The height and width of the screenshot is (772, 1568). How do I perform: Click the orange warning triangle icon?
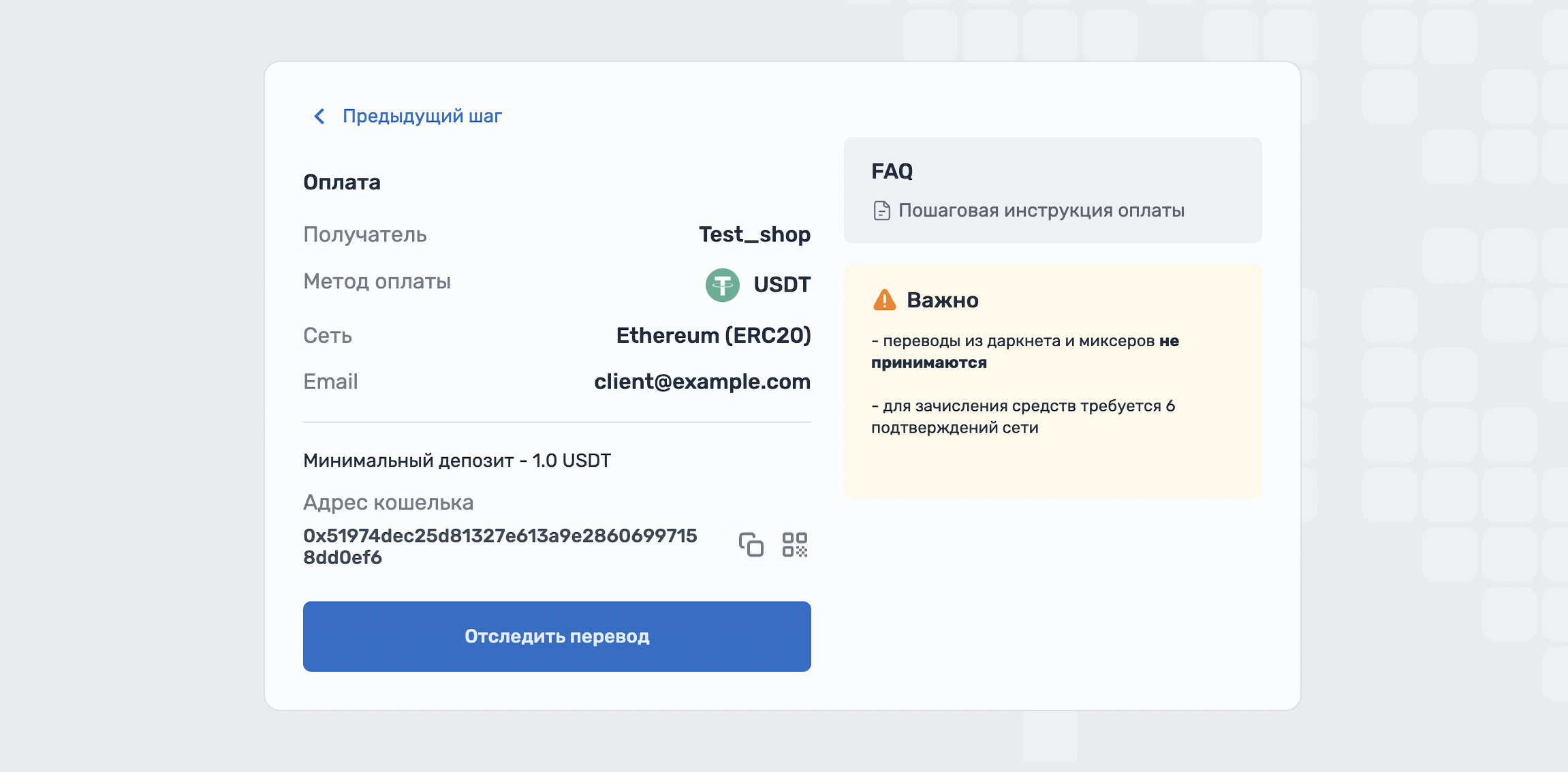point(884,300)
